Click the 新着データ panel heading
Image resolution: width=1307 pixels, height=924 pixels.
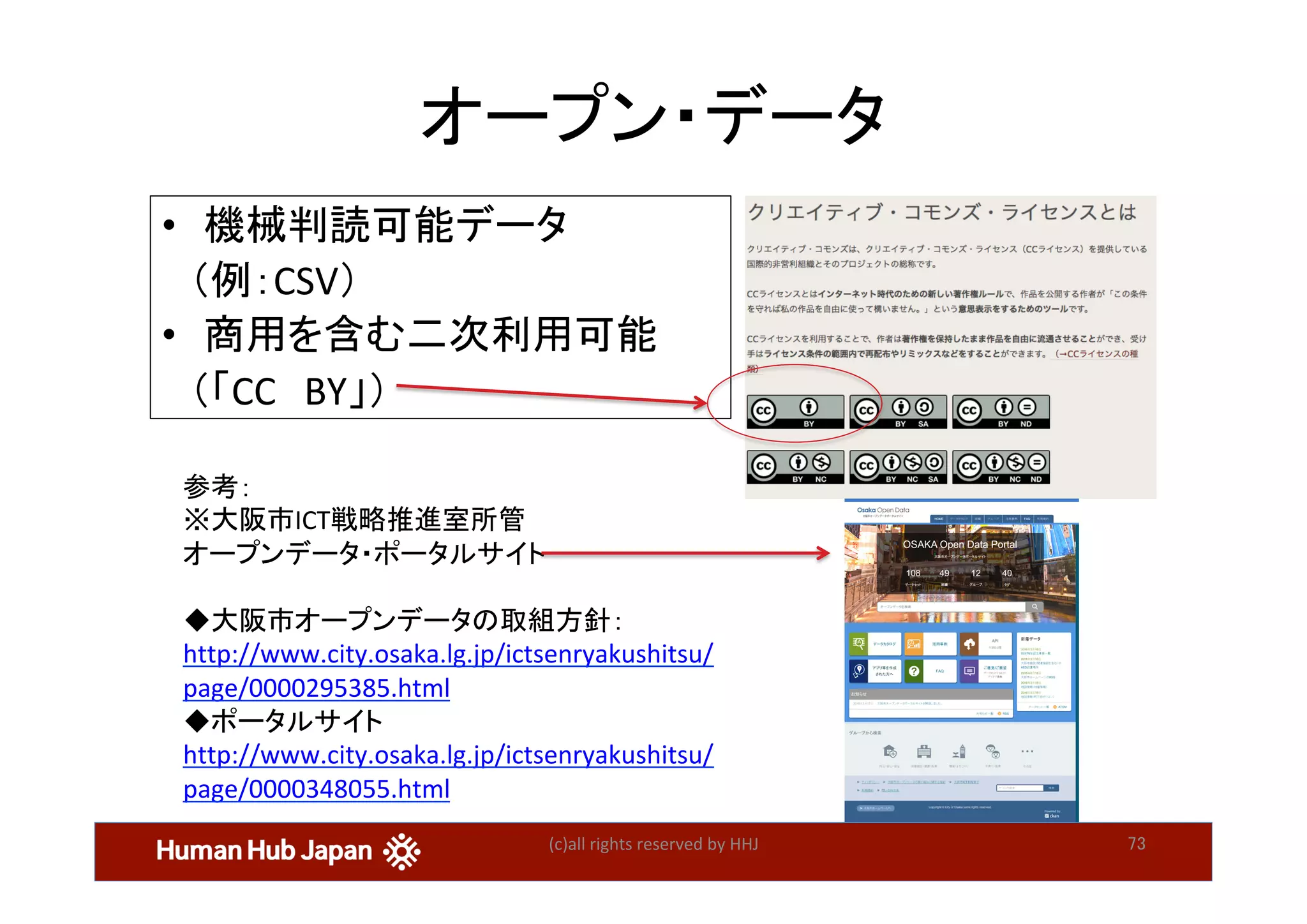click(x=1031, y=639)
